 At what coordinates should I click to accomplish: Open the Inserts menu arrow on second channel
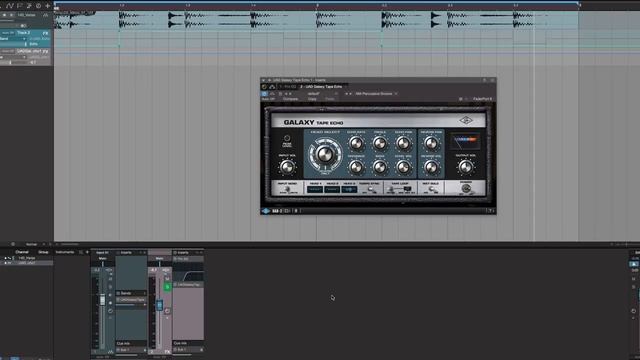point(201,253)
